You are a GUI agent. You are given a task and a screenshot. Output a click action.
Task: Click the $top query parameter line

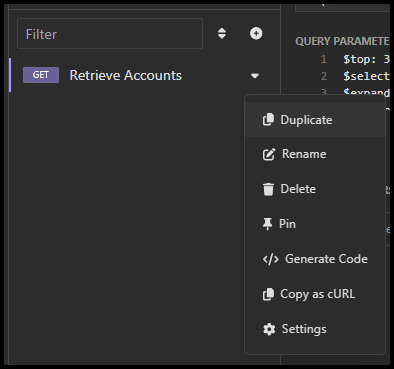click(x=366, y=59)
